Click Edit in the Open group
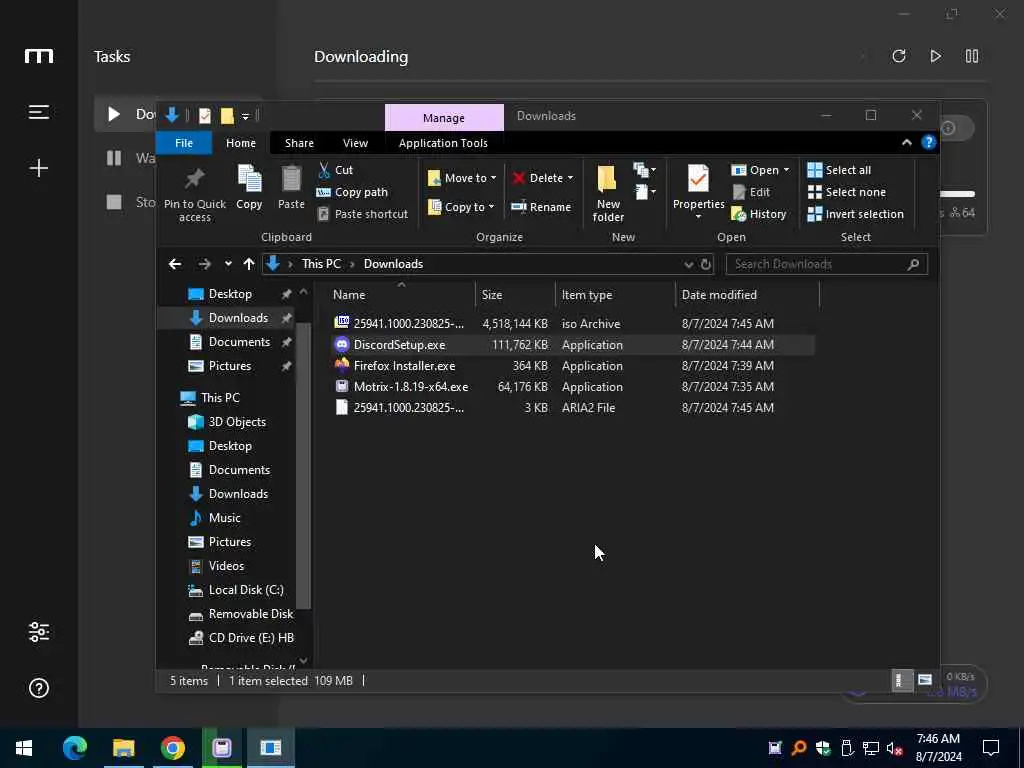 (x=751, y=192)
